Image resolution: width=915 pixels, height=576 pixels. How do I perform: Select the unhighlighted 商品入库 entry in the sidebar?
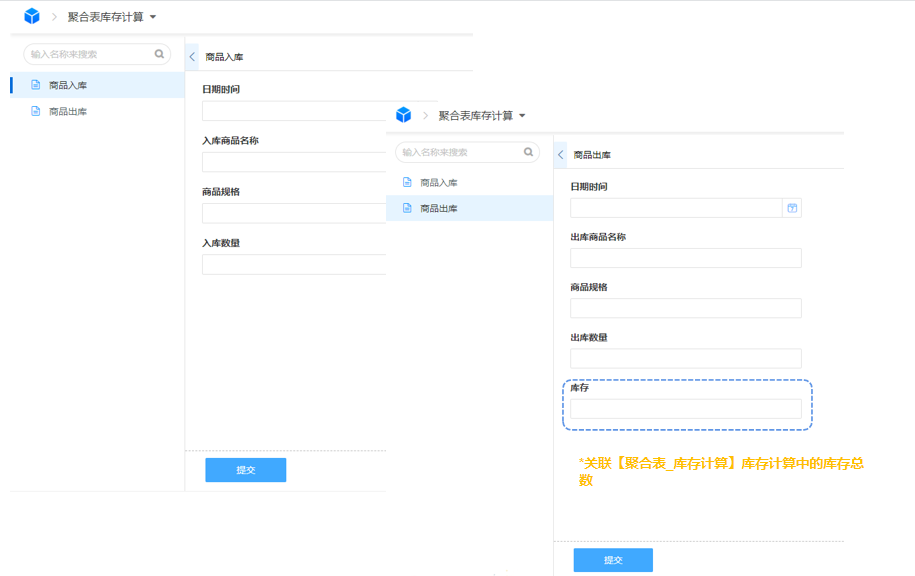438,183
